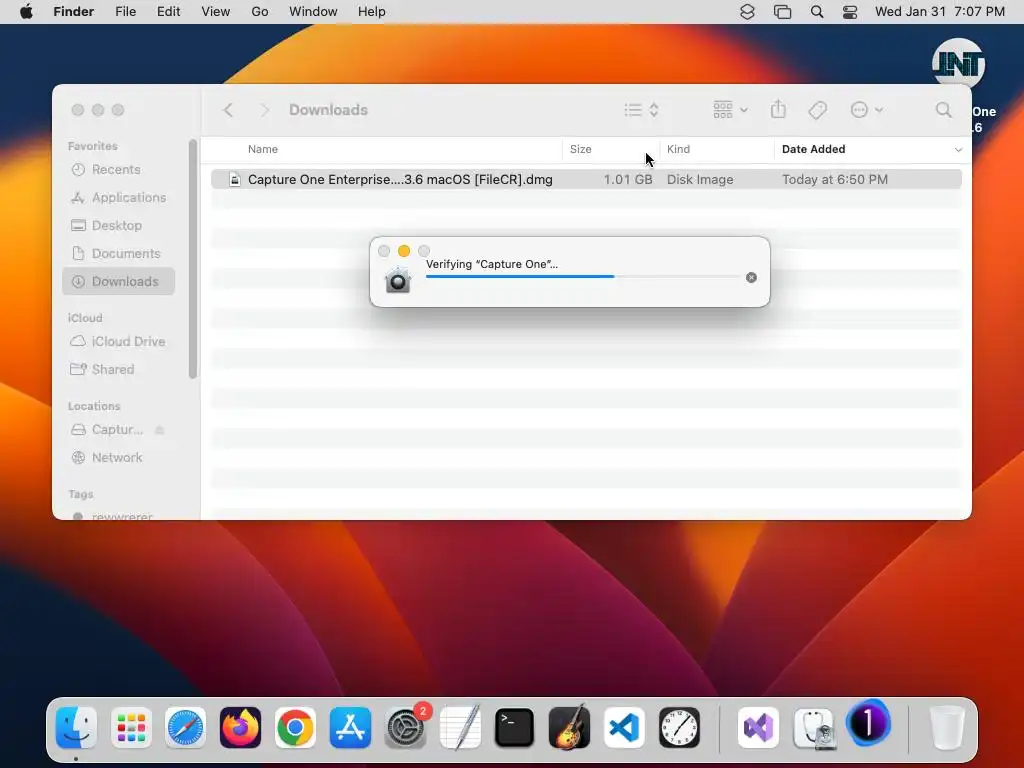Screen dimensions: 1024x768
Task: Launch Firefox from the Dock
Action: (240, 727)
